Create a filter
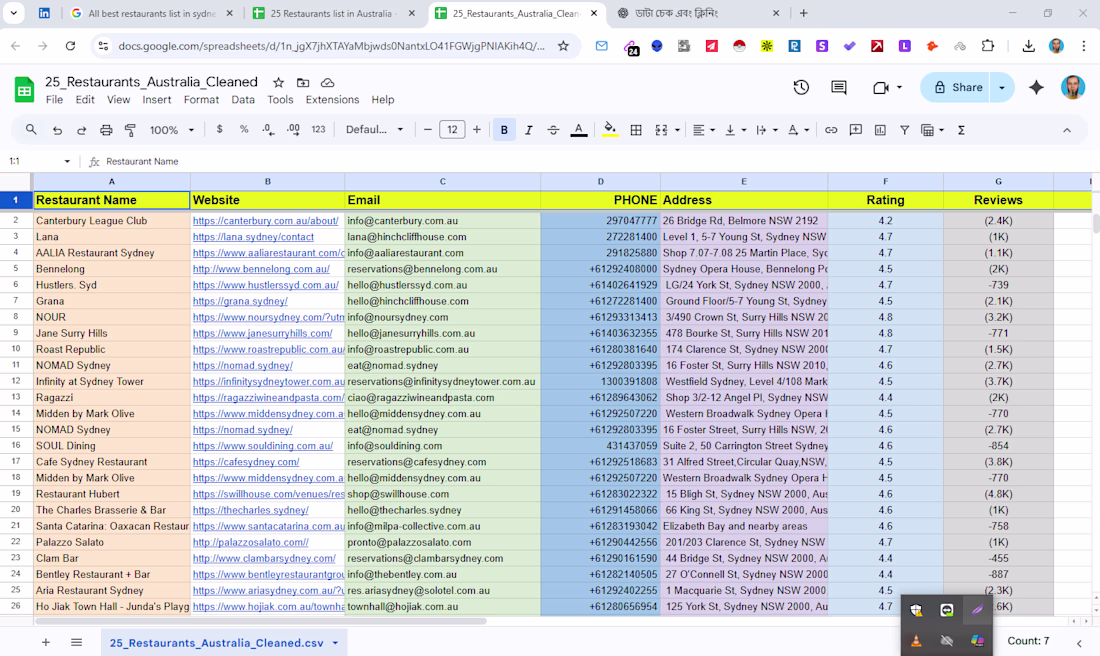This screenshot has width=1100, height=656. [904, 130]
